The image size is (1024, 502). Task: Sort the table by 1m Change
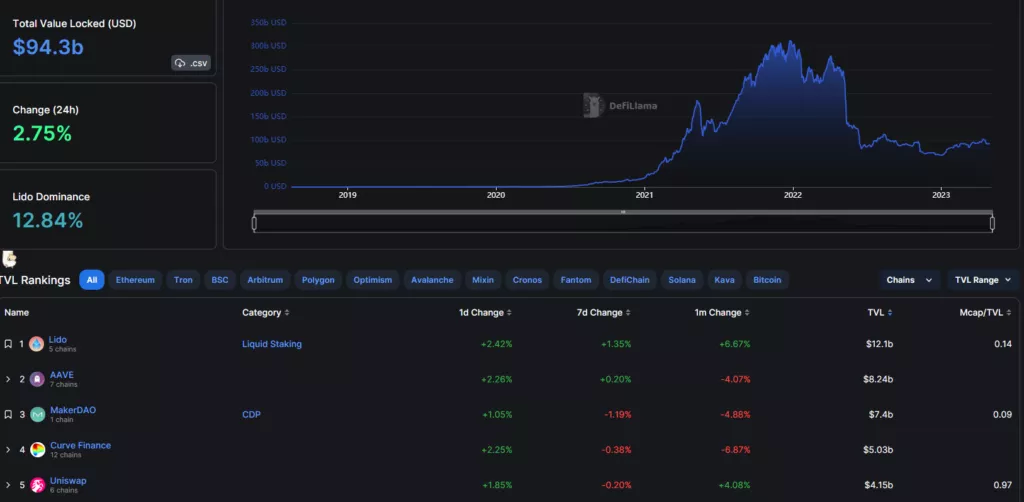[x=722, y=313]
